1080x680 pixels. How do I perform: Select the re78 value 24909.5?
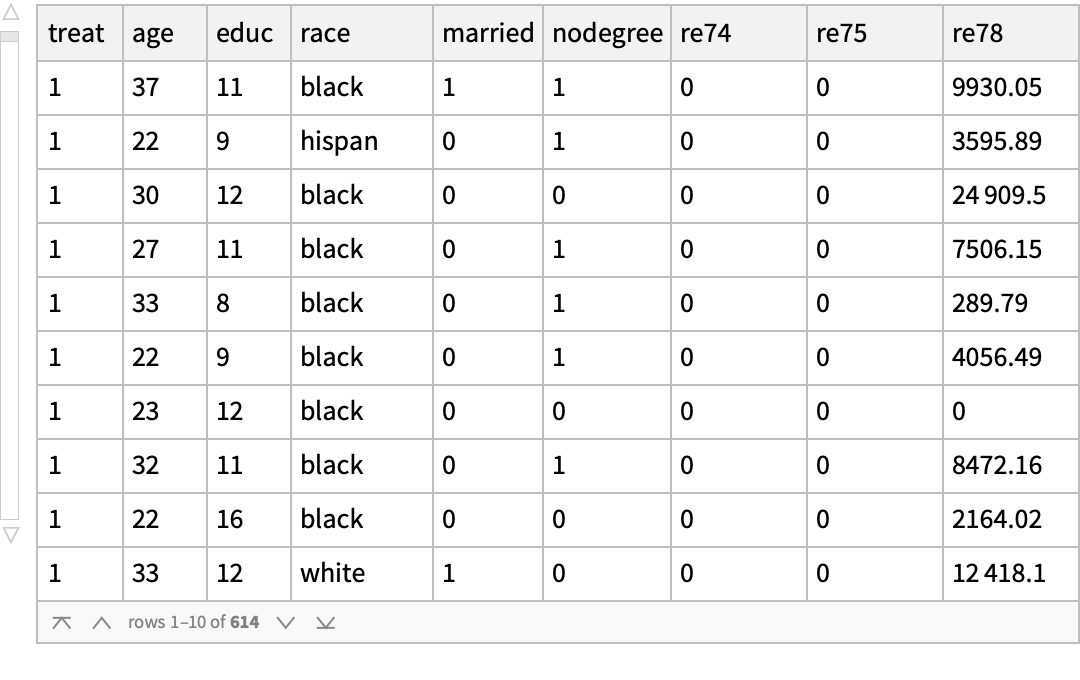pyautogui.click(x=998, y=195)
